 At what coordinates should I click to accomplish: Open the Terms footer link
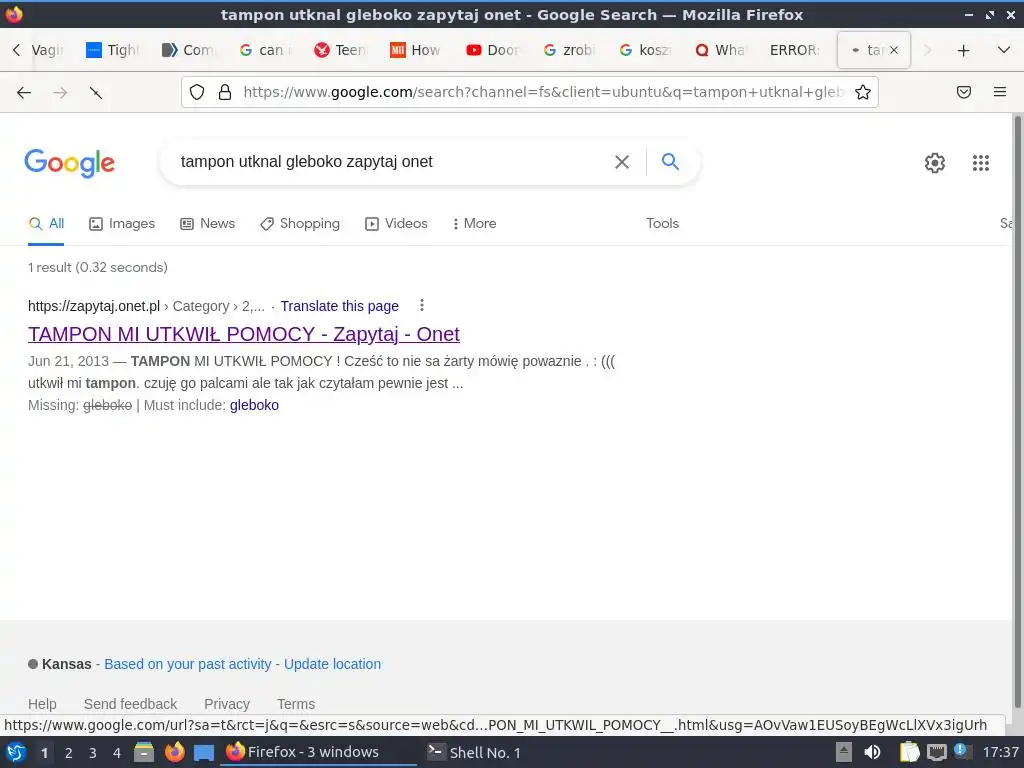[x=296, y=704]
